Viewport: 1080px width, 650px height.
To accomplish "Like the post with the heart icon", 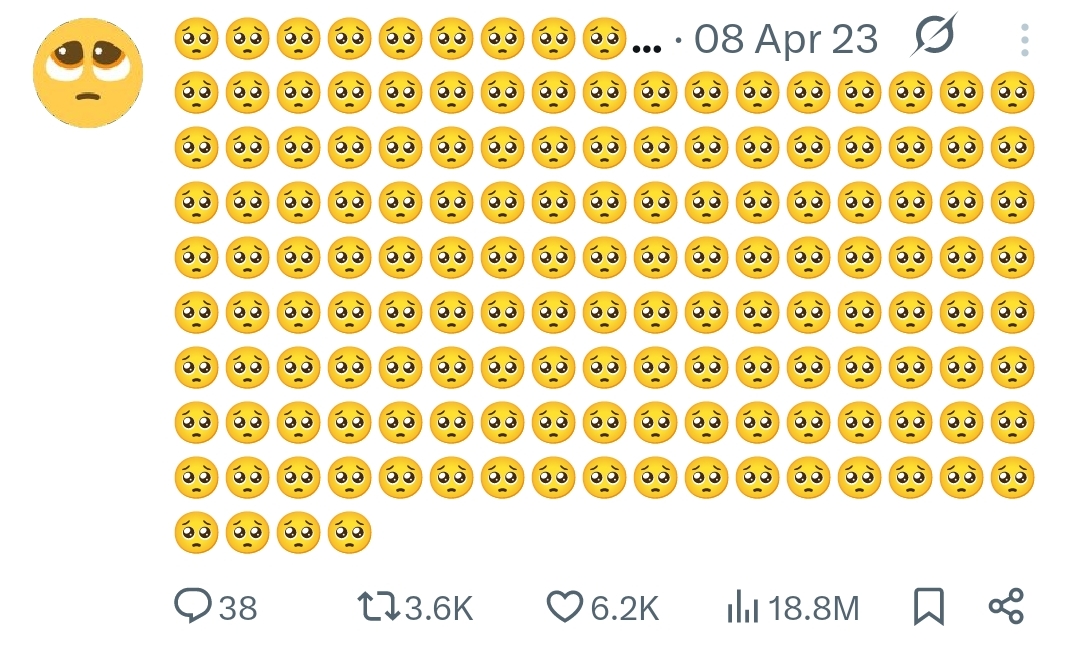I will [x=565, y=606].
